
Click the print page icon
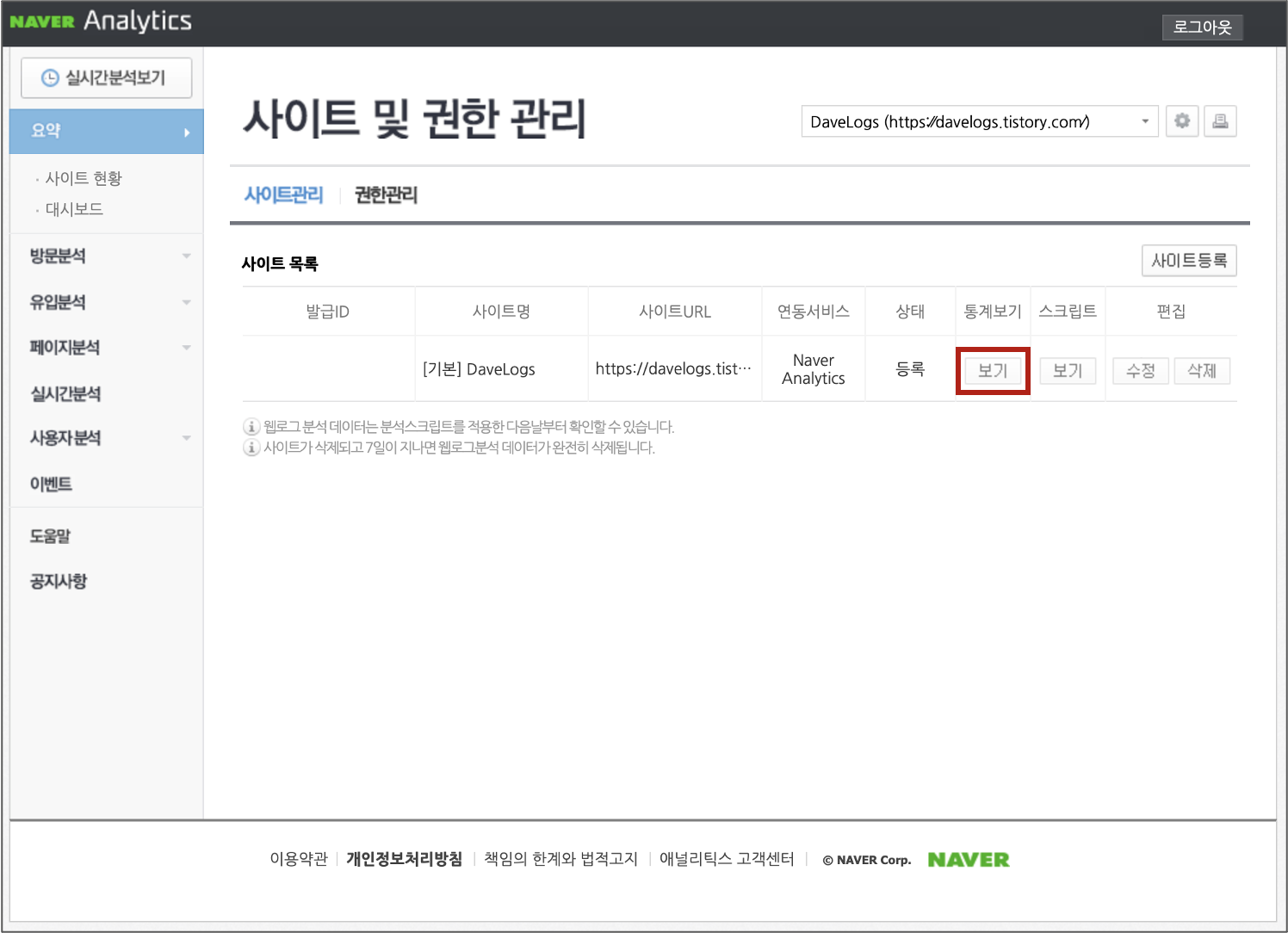pos(1220,121)
